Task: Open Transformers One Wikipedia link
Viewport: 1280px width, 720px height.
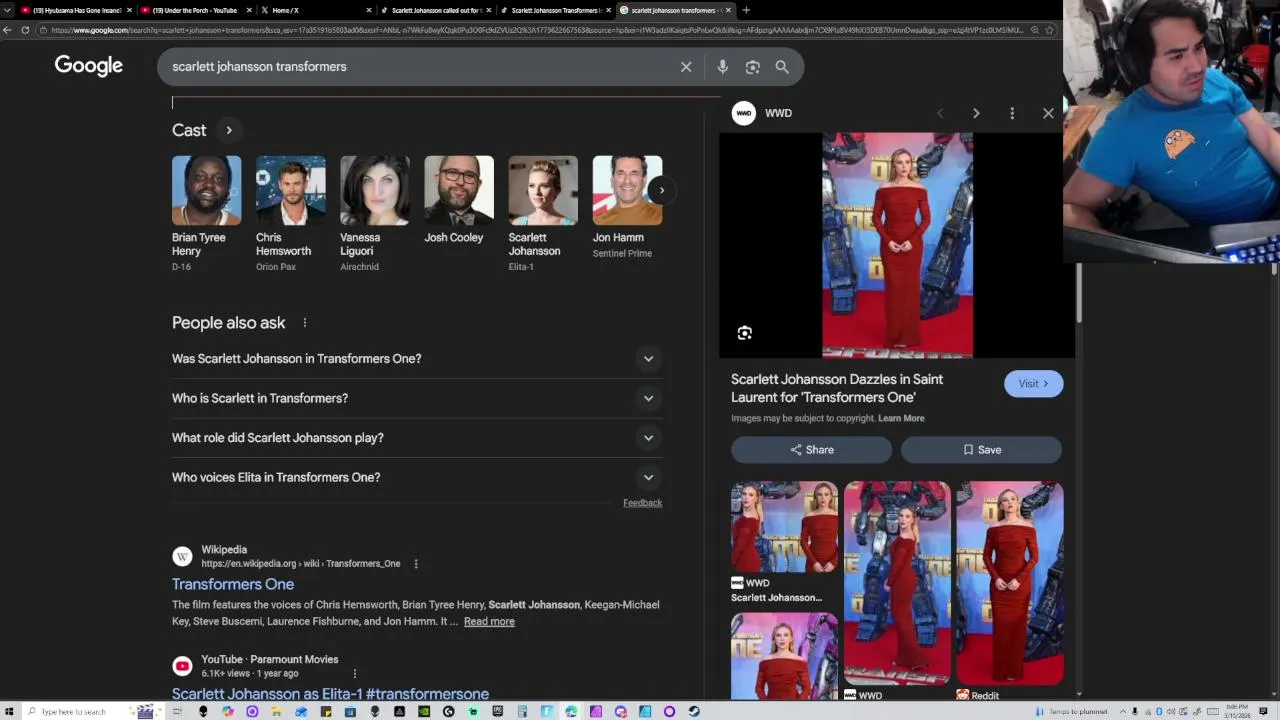Action: [x=233, y=584]
